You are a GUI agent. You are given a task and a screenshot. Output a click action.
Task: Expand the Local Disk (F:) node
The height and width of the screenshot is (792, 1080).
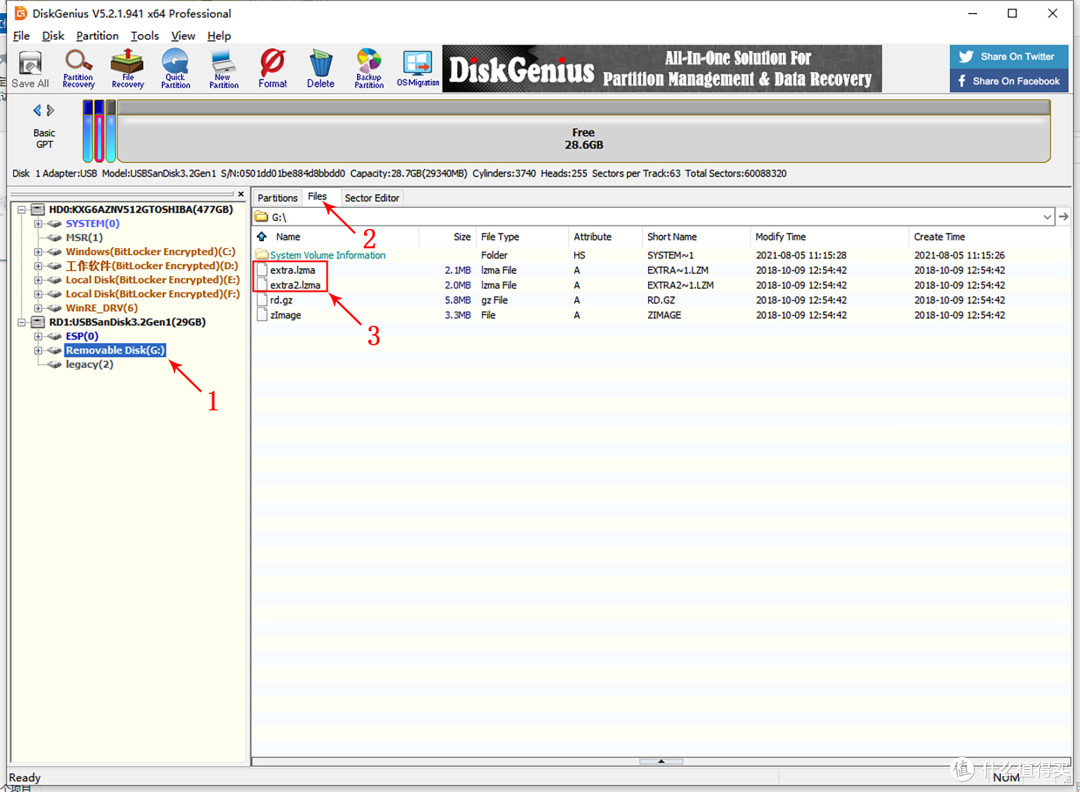tap(38, 294)
